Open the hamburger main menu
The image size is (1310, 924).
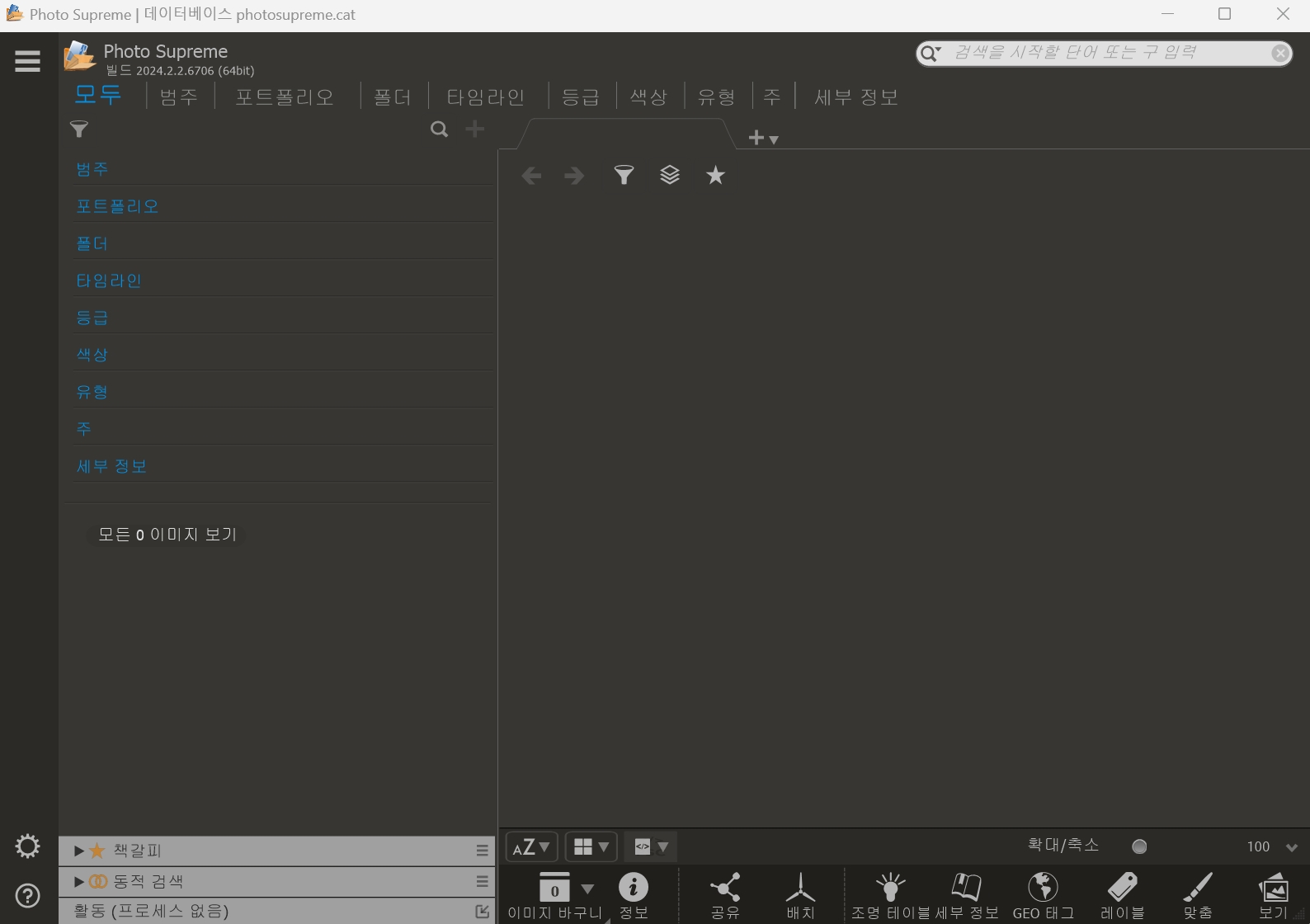coord(27,61)
